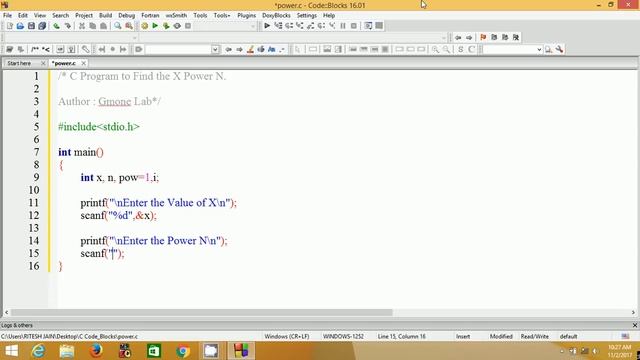Cut selected text with scissors icon
Screen dimensions: 640x360
point(82,26)
